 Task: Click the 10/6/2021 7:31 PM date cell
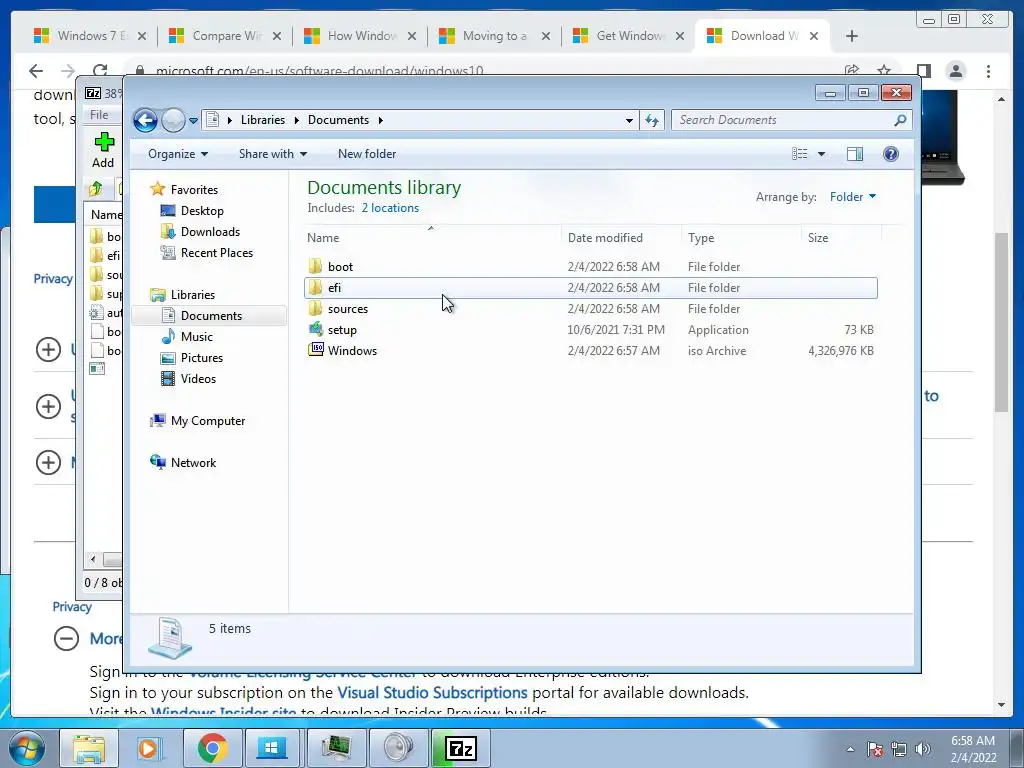[x=616, y=330]
